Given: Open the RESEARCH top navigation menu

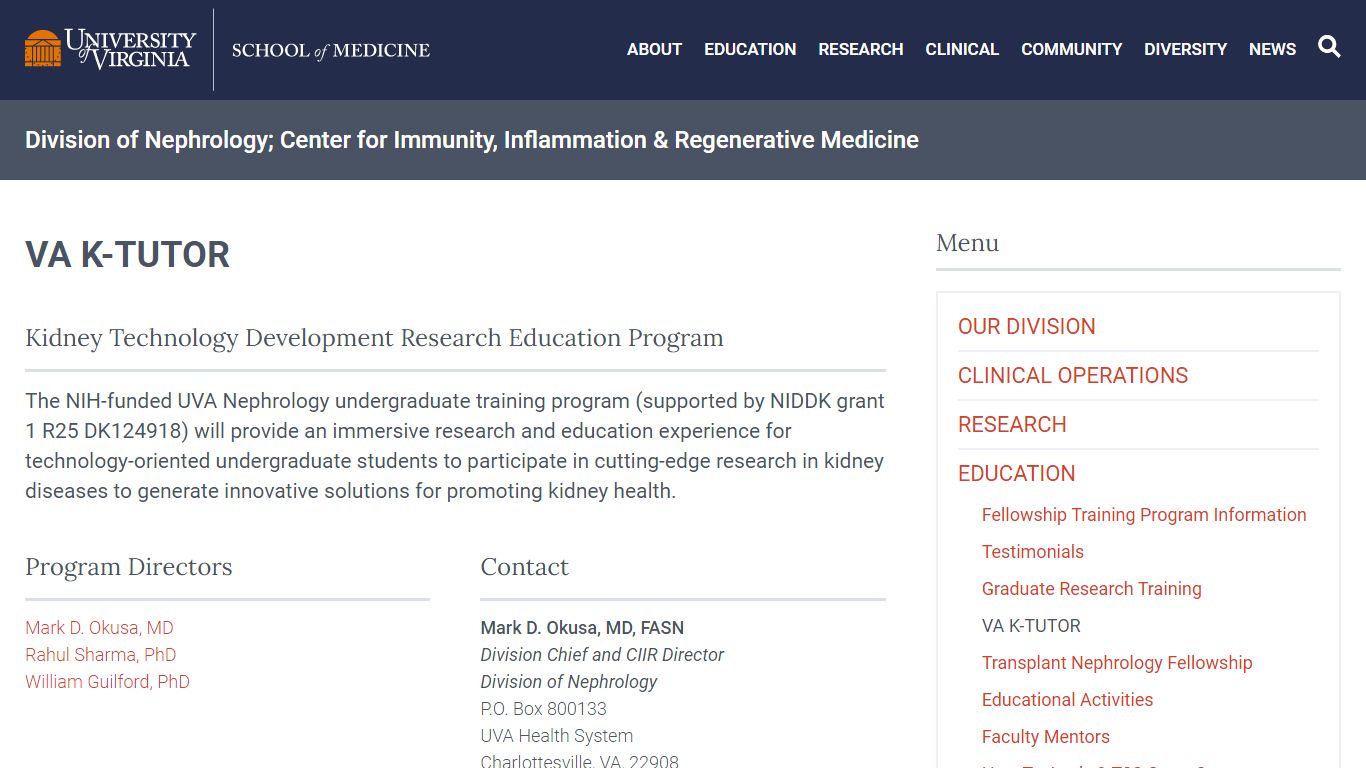Looking at the screenshot, I should [861, 49].
